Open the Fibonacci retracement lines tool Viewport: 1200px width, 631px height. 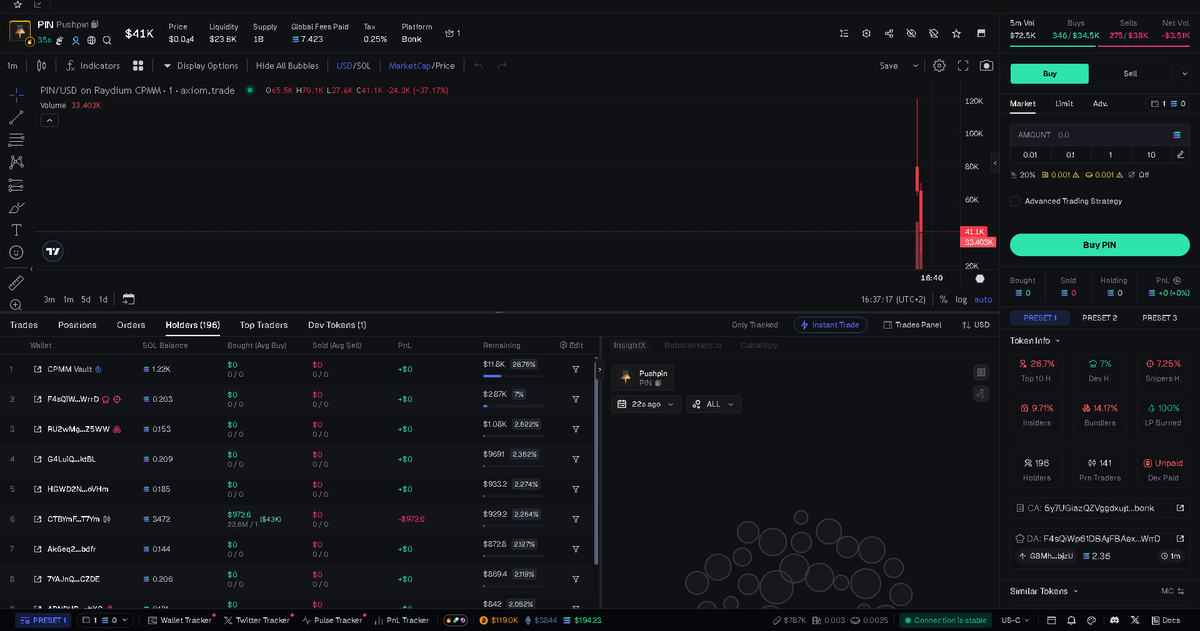[16, 140]
